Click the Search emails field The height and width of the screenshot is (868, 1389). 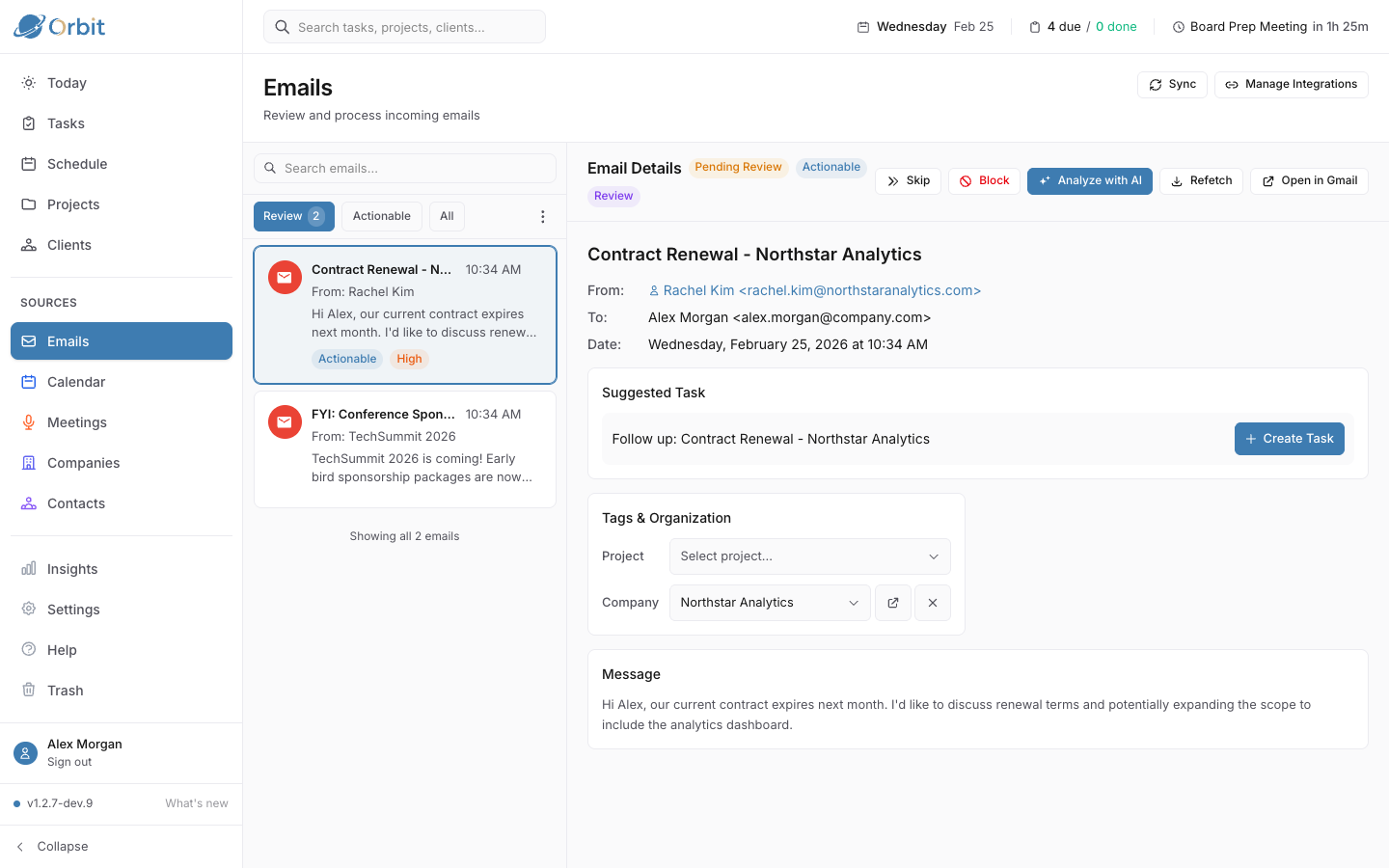pos(404,168)
